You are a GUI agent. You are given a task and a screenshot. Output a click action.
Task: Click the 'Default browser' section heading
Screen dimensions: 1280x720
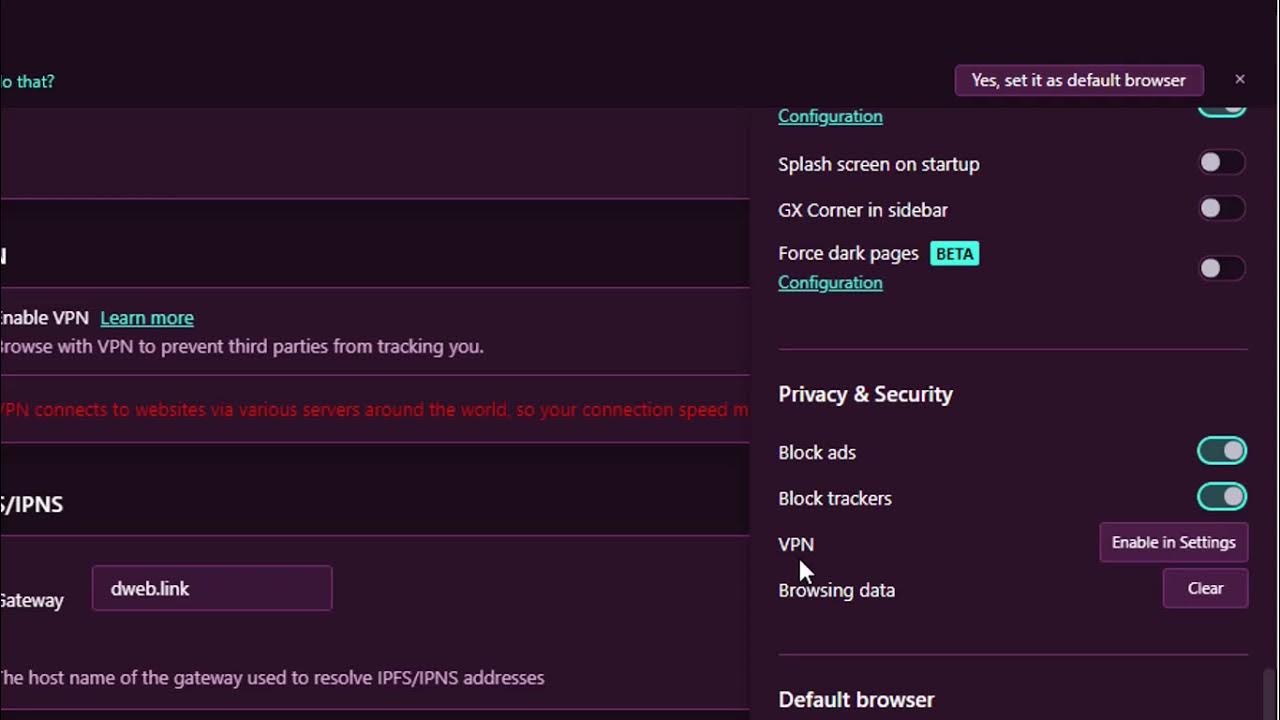tap(856, 700)
